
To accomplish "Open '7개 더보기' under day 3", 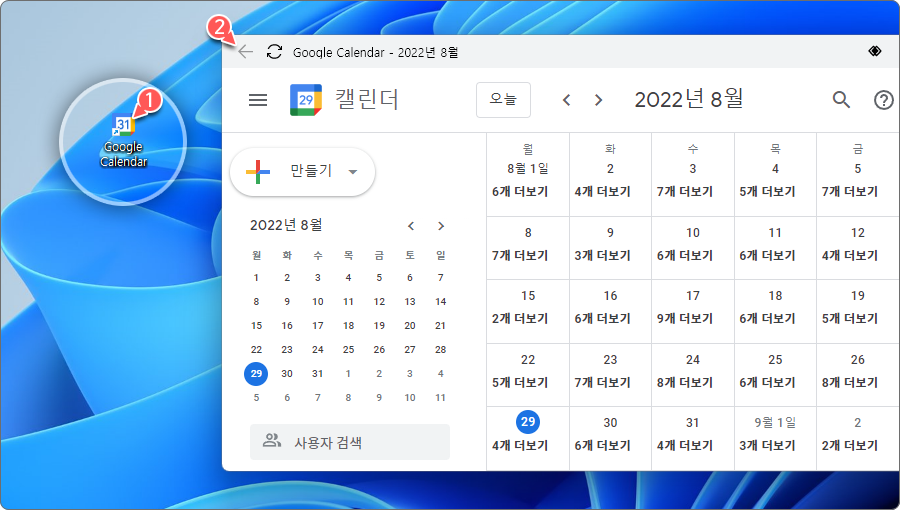I will tap(685, 192).
